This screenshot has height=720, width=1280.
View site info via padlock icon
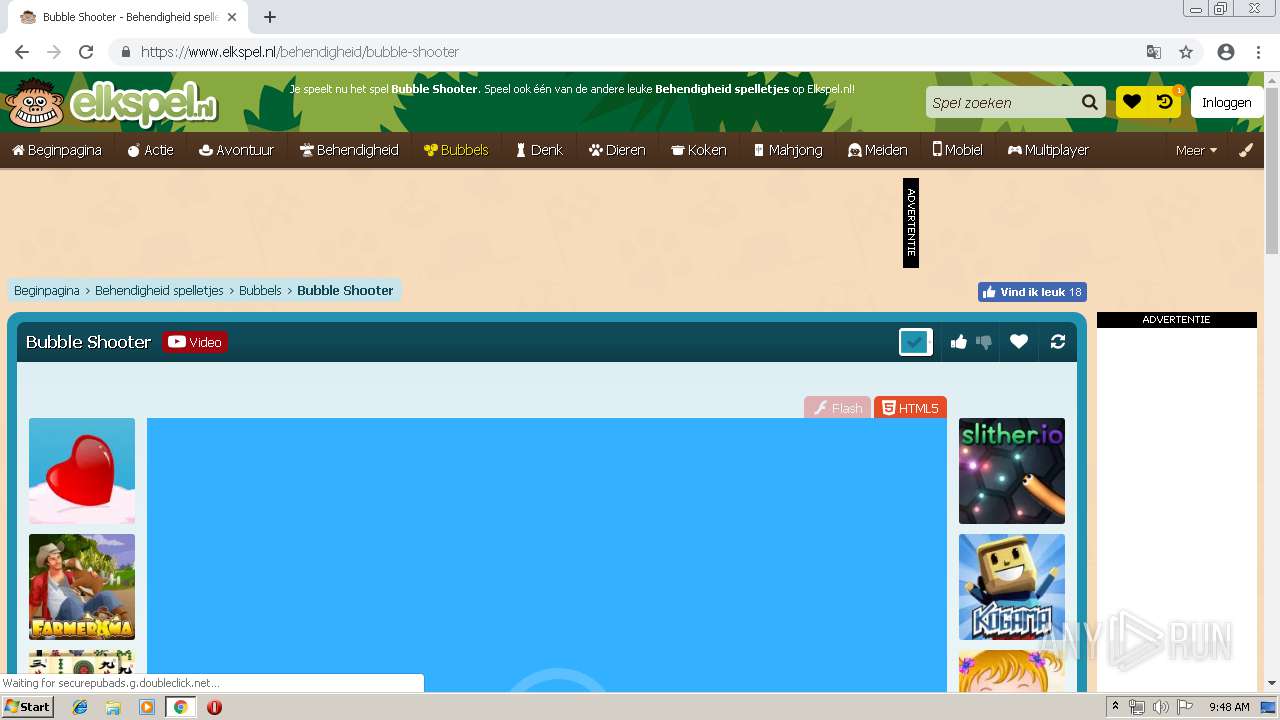tap(125, 52)
